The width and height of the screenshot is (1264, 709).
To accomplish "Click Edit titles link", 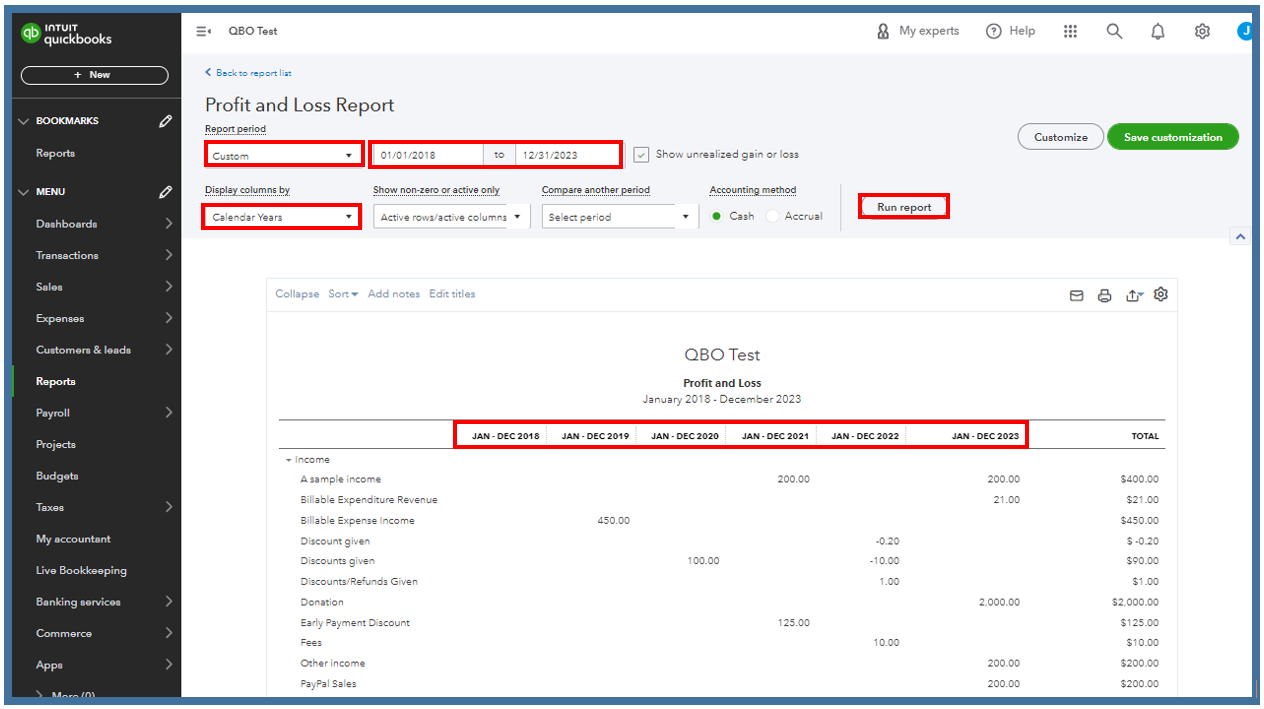I will 452,294.
